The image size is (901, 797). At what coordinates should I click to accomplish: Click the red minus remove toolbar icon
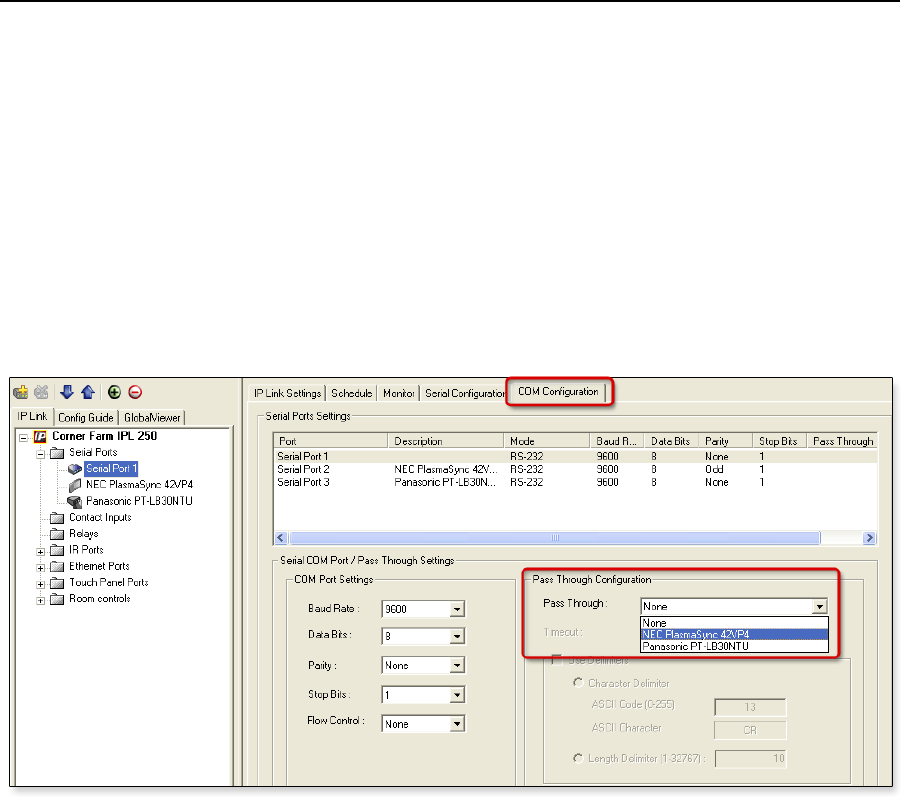click(x=134, y=392)
